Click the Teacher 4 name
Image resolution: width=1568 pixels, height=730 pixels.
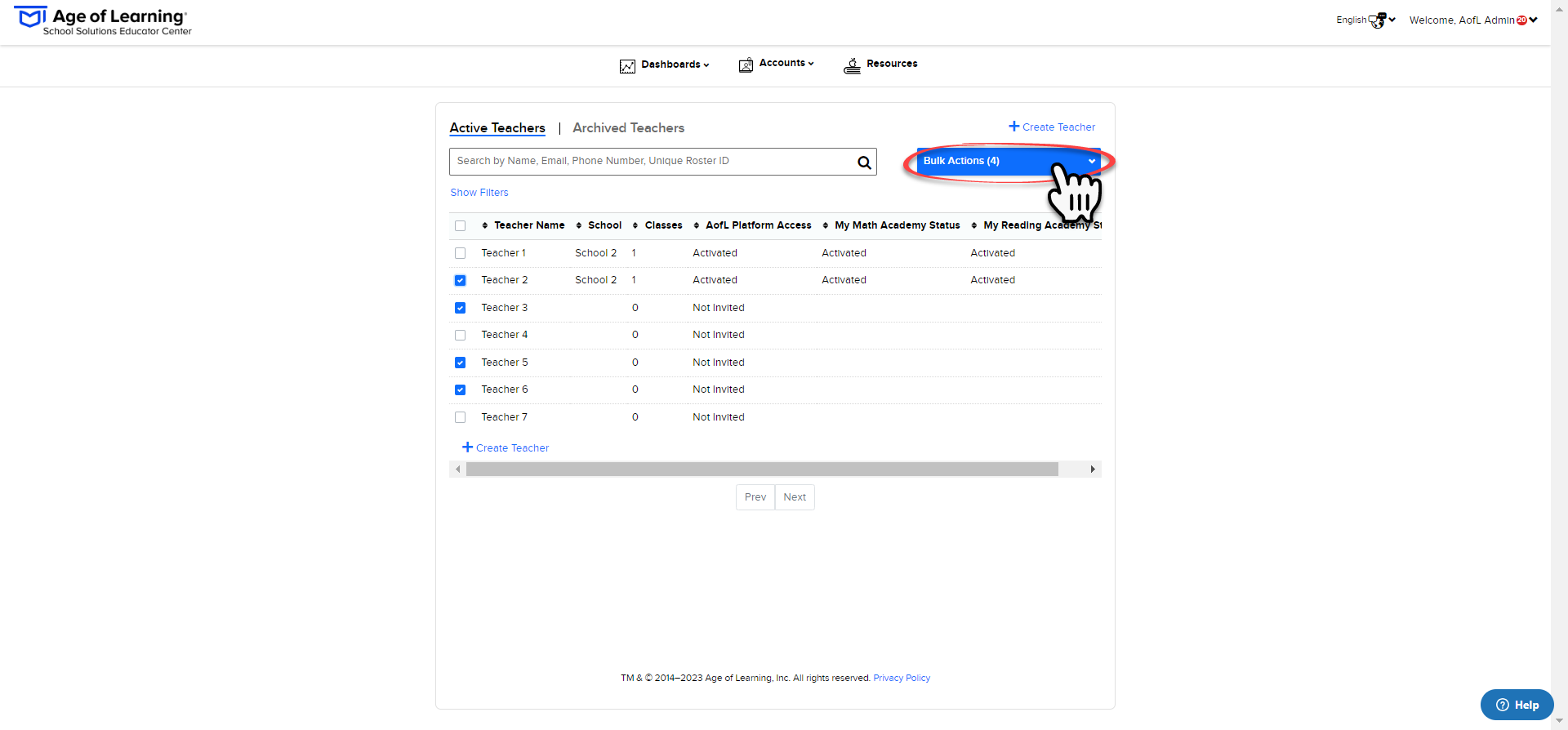coord(505,335)
